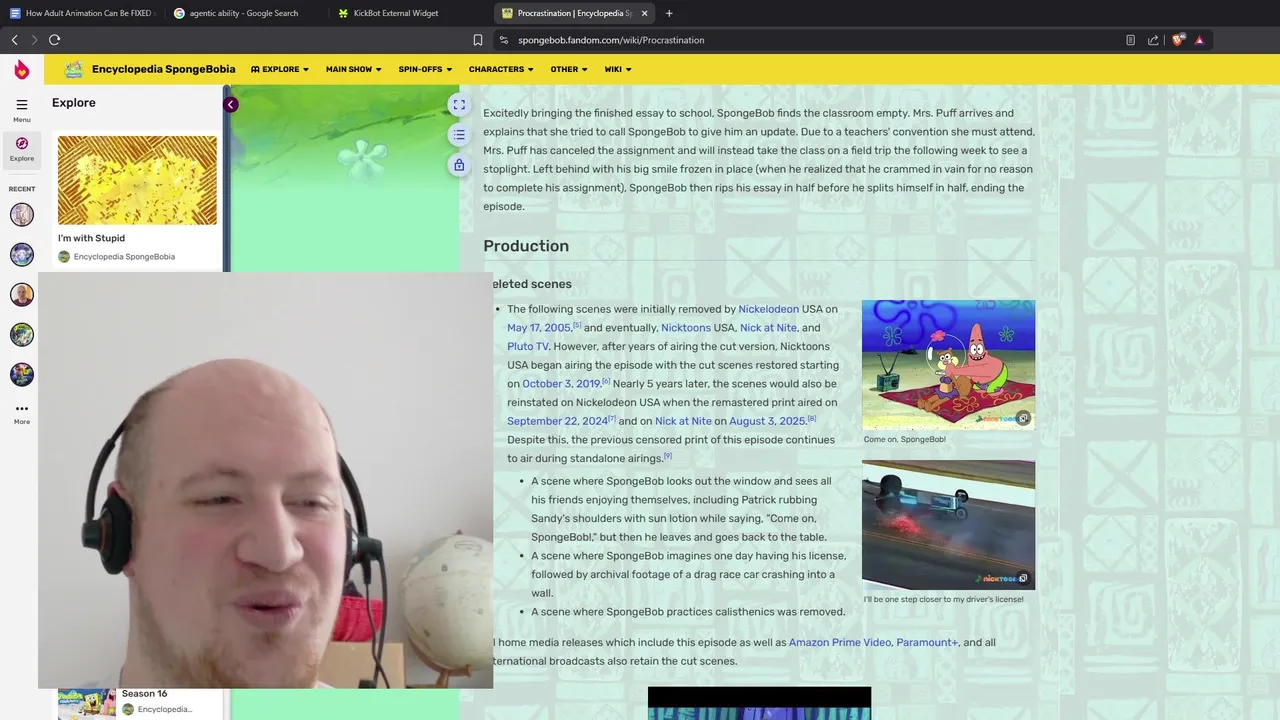Toggle fullscreen content width icon

point(459,105)
